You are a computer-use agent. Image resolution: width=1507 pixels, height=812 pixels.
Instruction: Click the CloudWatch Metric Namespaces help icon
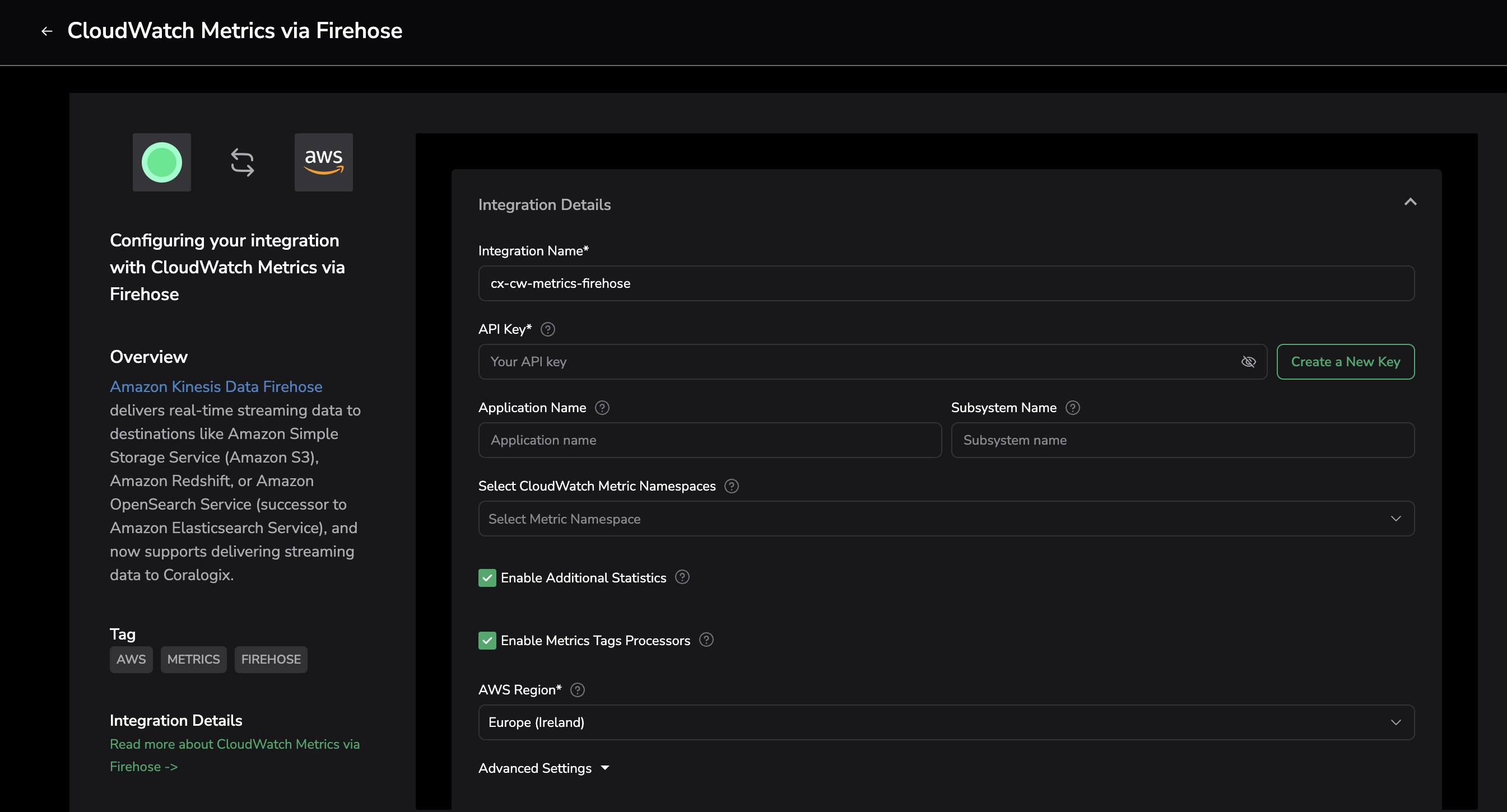pyautogui.click(x=731, y=486)
